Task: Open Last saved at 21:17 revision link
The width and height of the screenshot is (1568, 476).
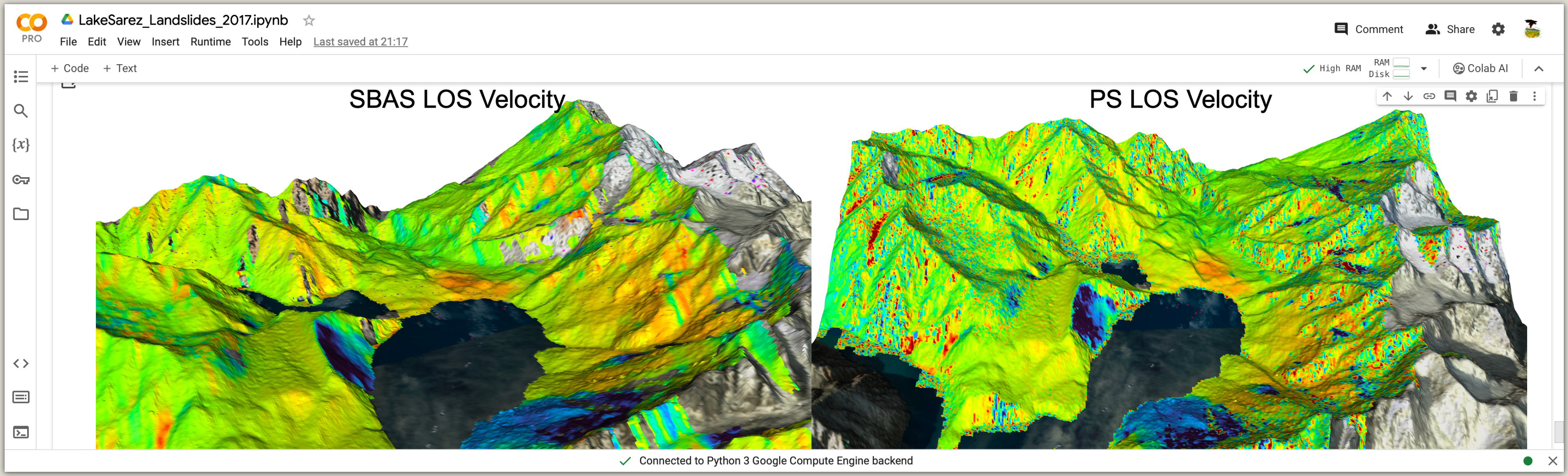Action: click(x=360, y=41)
